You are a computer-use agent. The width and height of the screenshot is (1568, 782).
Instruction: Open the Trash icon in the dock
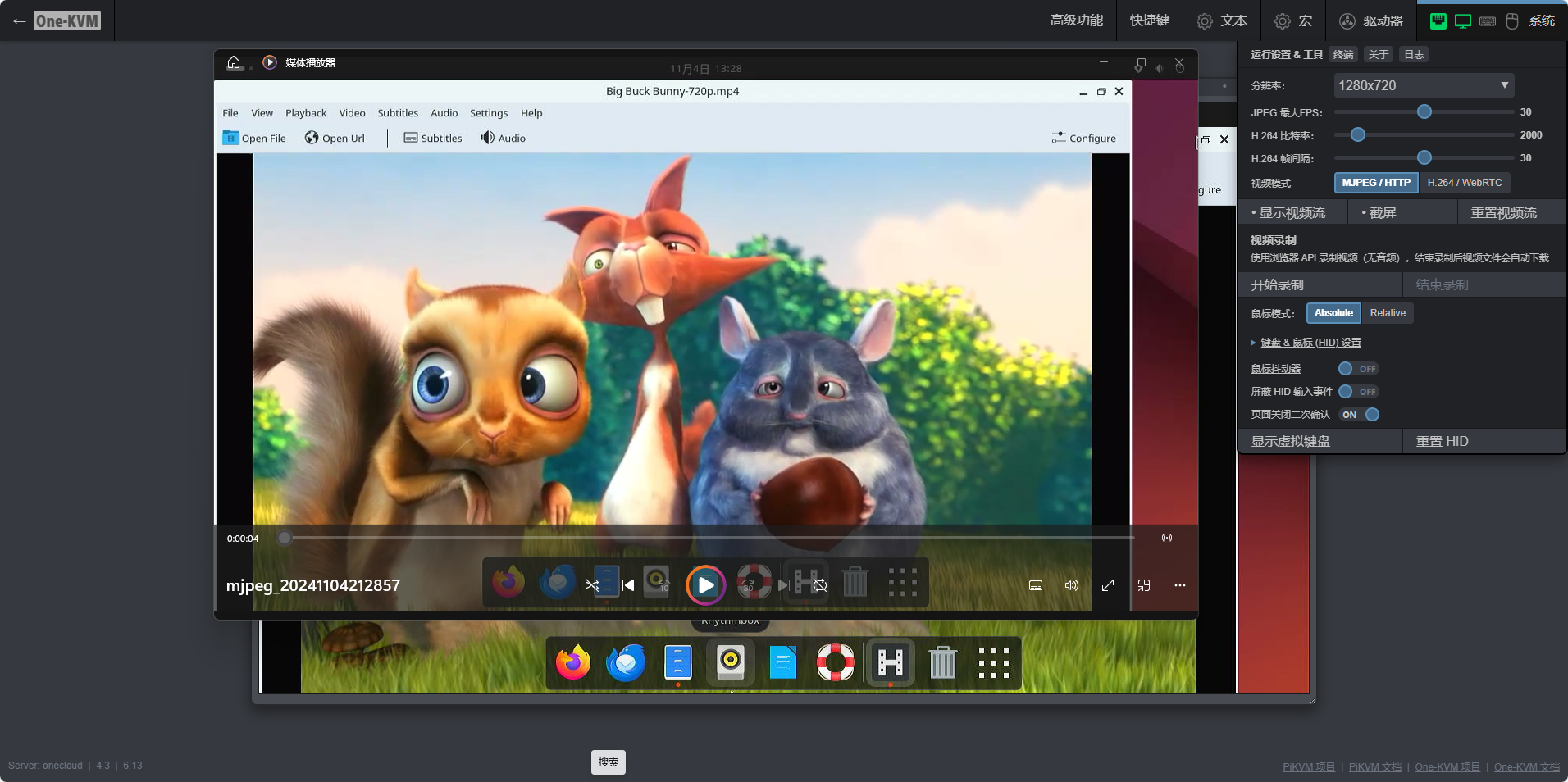click(942, 662)
